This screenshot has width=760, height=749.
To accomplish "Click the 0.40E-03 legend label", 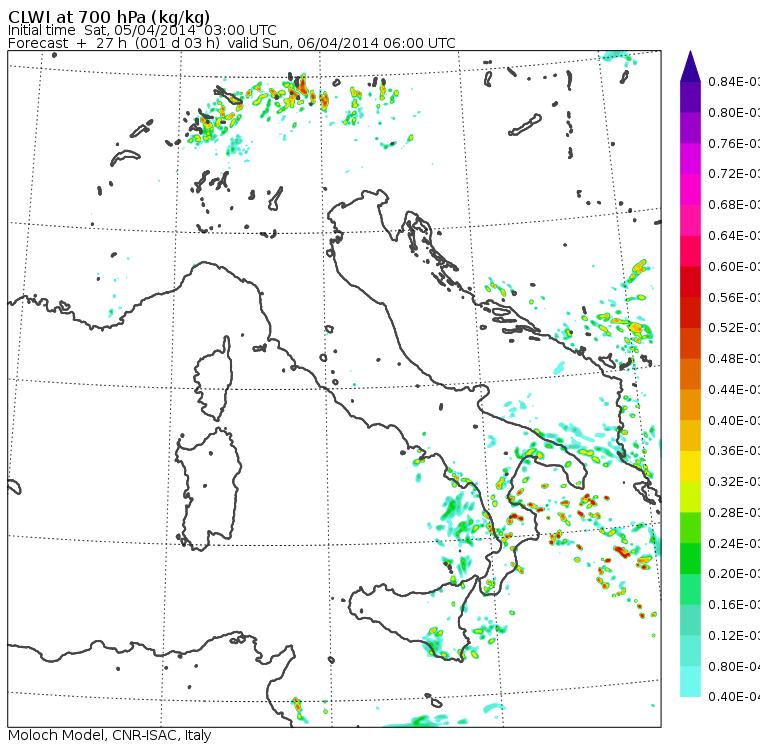I will point(734,420).
